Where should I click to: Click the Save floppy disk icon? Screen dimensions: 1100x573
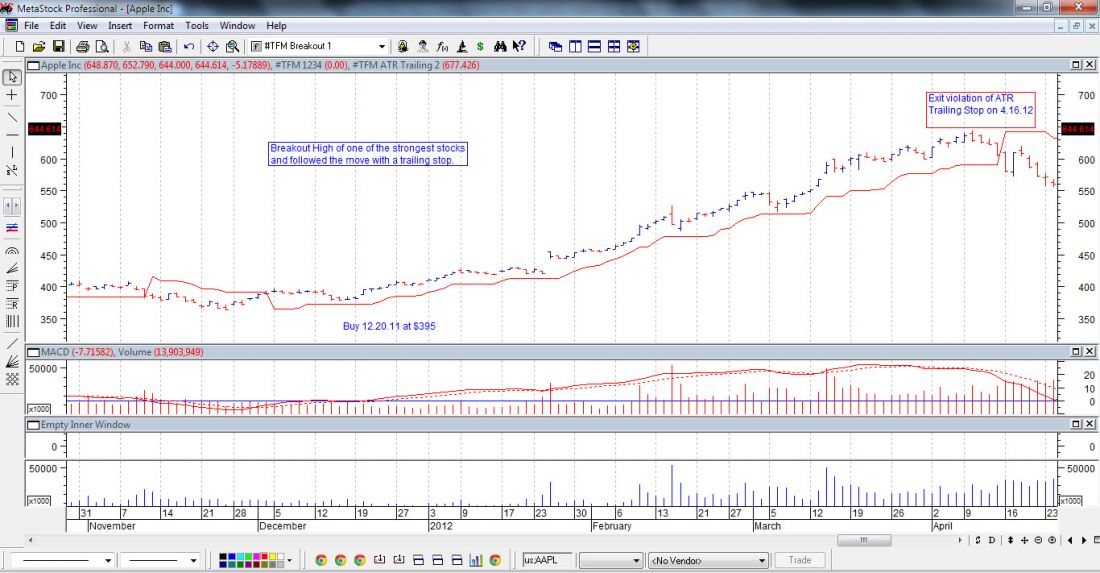point(59,46)
